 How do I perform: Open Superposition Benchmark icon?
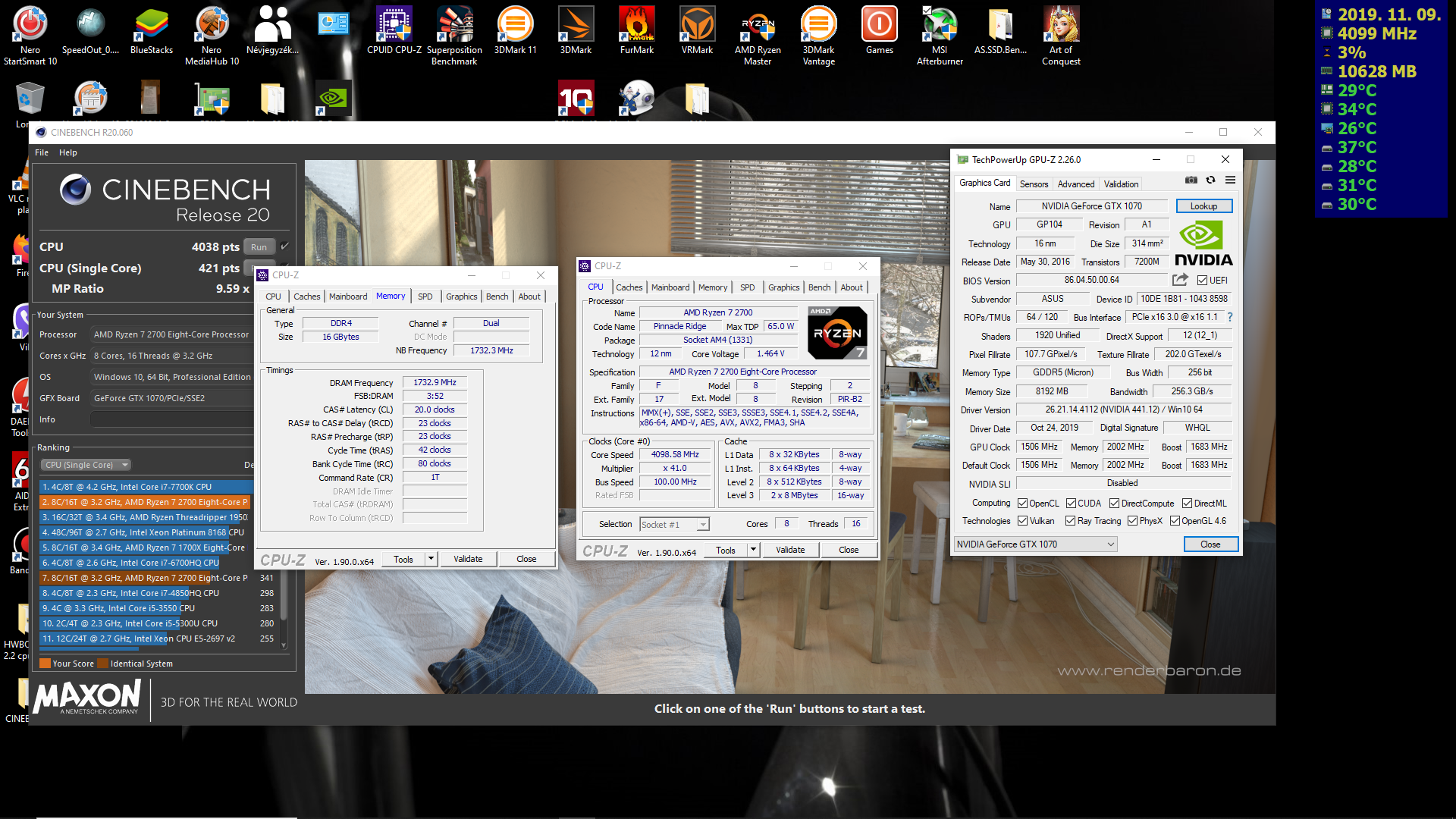pyautogui.click(x=454, y=35)
